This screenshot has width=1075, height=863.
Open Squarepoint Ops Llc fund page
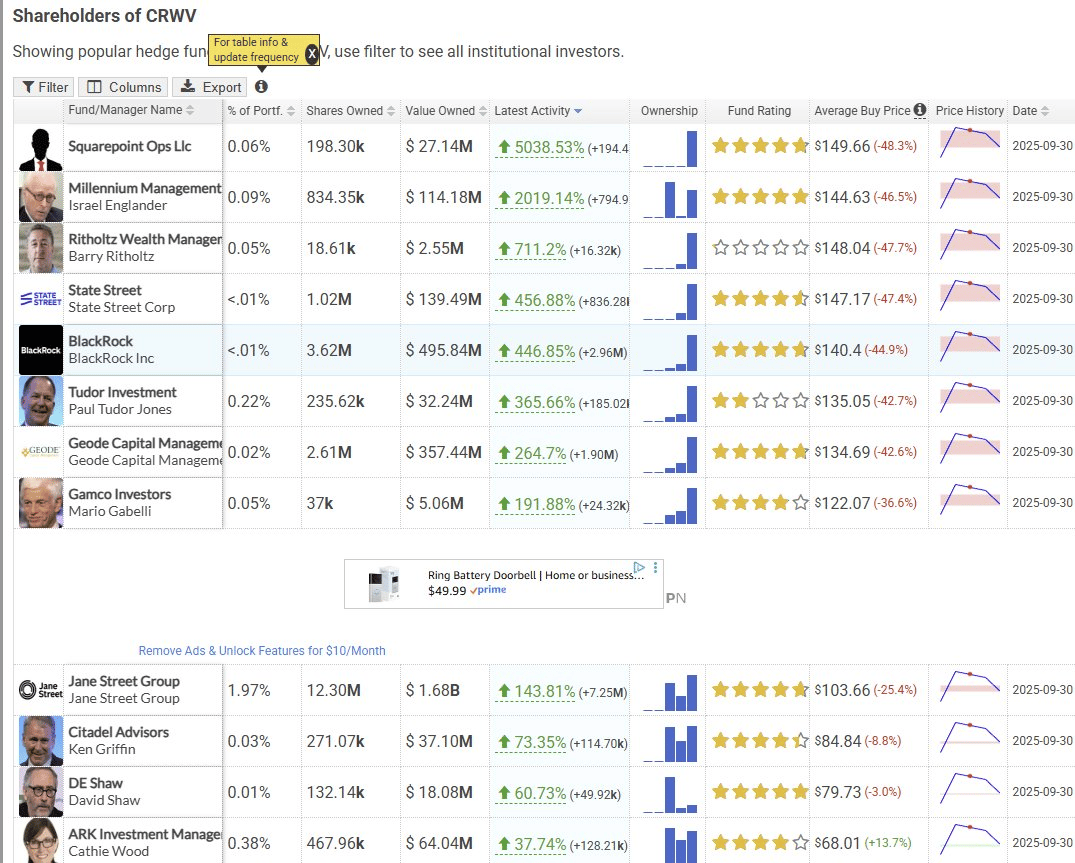tap(130, 146)
